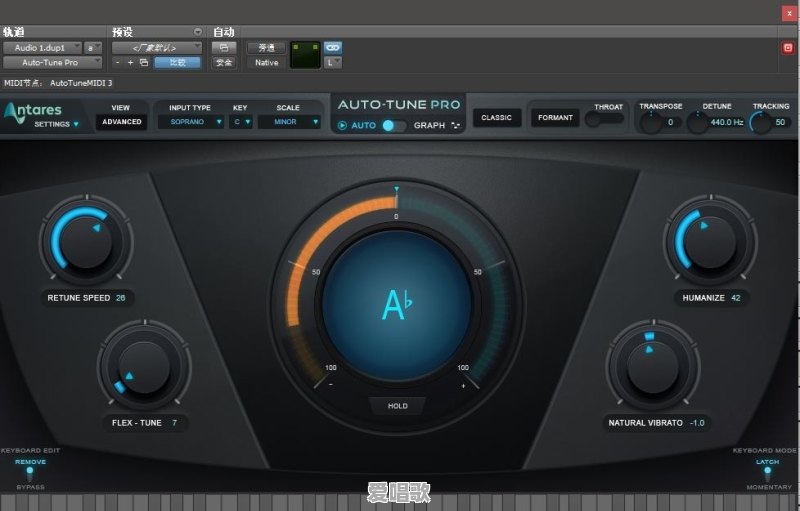Open the <厂家默认> preset dropdown
Viewport: 800px width, 511px height.
(x=157, y=47)
